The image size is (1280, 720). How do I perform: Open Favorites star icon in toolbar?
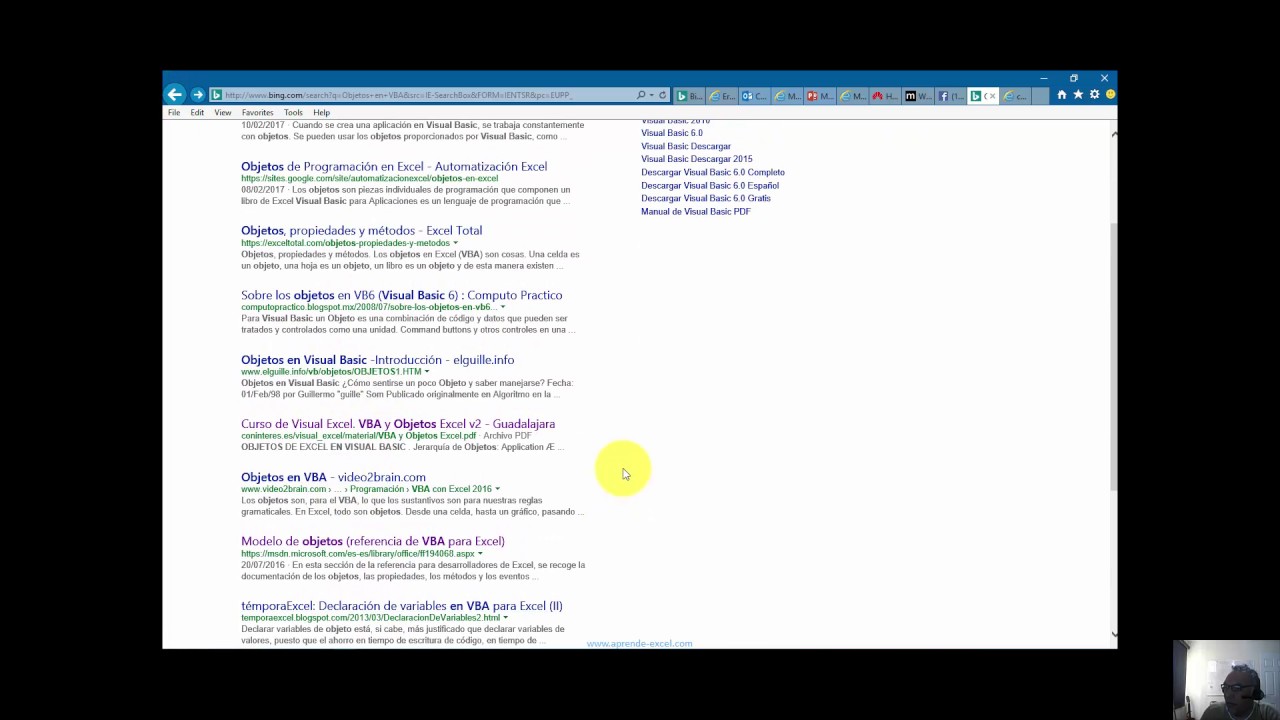(1078, 95)
